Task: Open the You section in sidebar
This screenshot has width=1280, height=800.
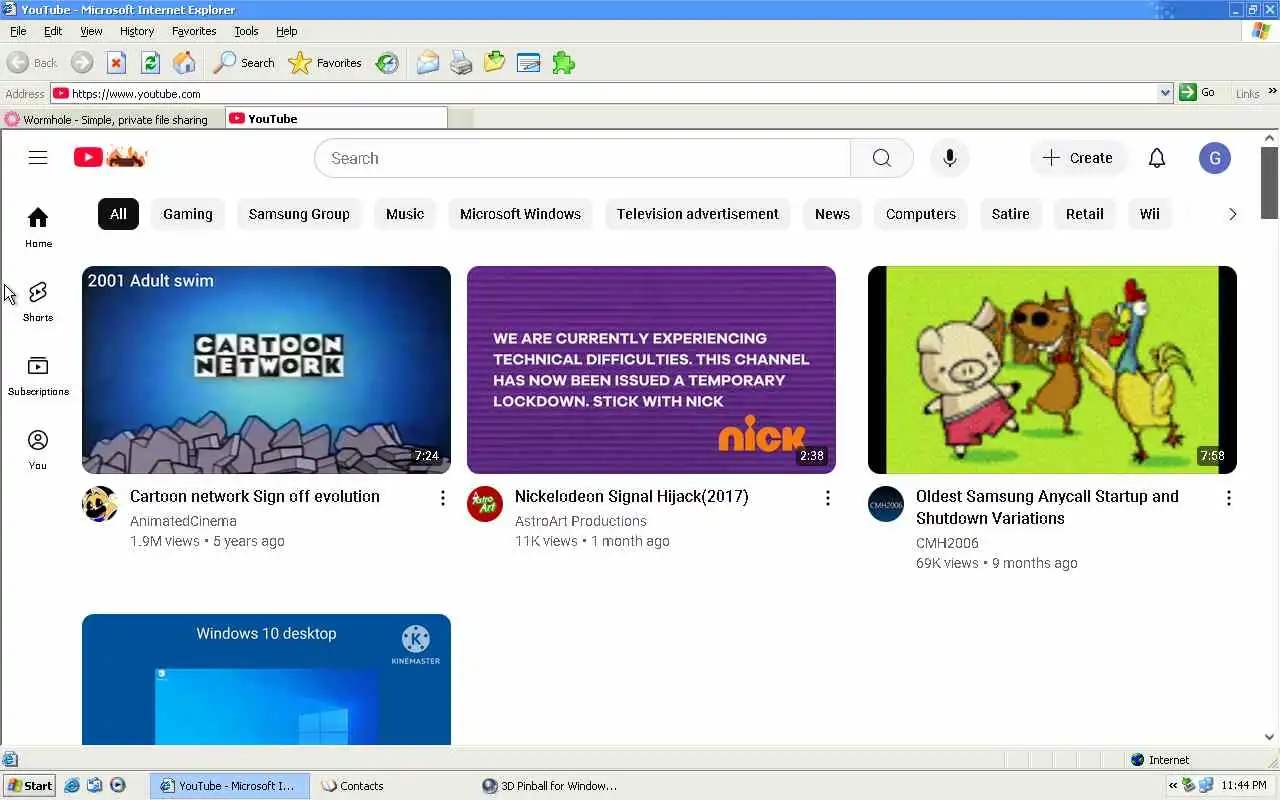Action: click(x=38, y=449)
